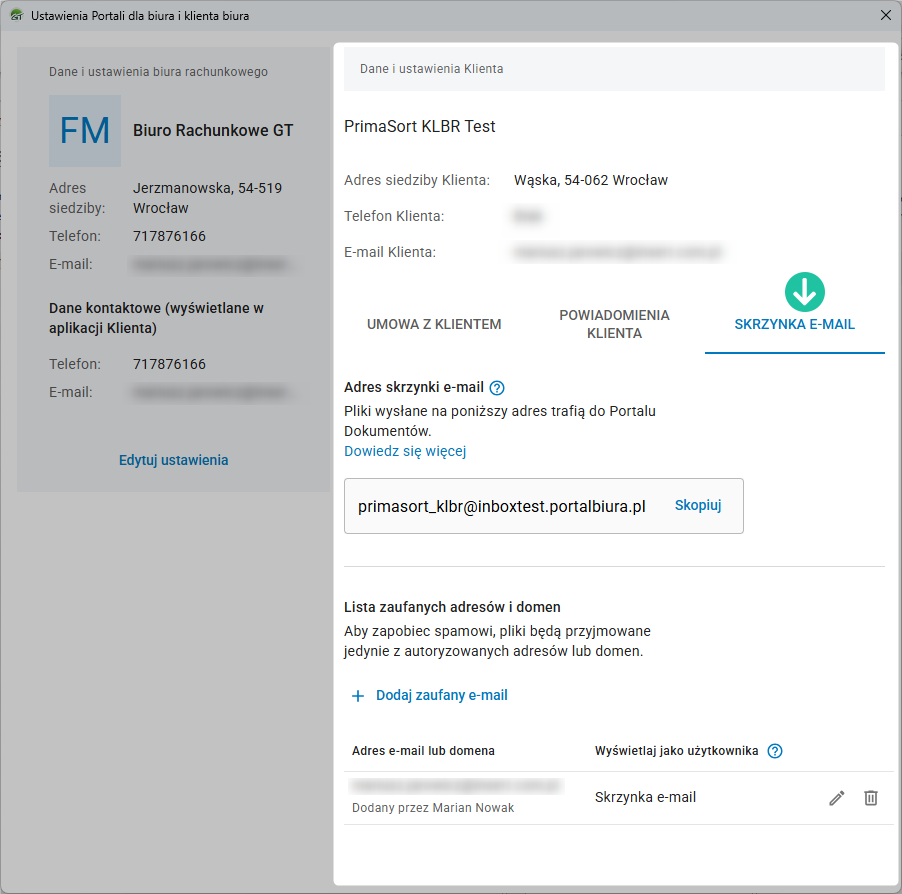This screenshot has height=894, width=902.
Task: Close the Ustawienia Portali window
Action: click(885, 15)
